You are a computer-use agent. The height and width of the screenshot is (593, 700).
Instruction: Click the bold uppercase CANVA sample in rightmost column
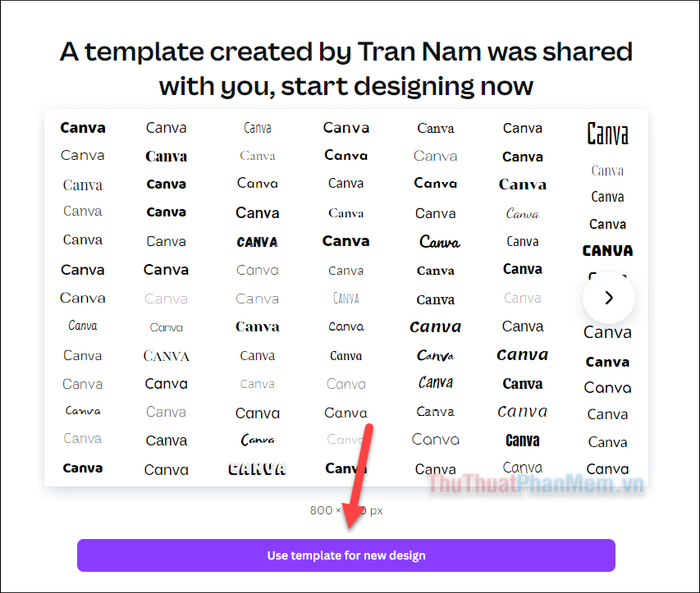click(607, 251)
